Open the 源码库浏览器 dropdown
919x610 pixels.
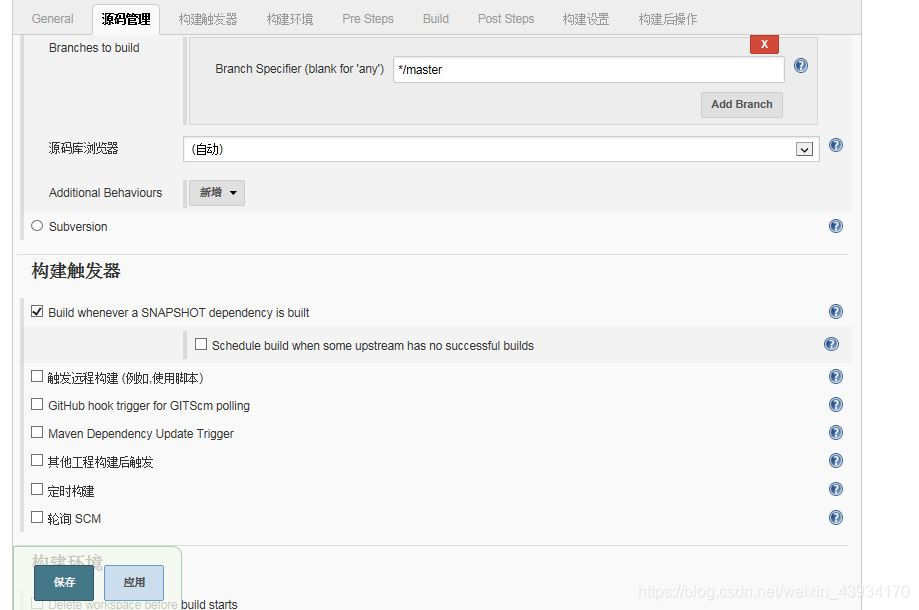tap(501, 149)
